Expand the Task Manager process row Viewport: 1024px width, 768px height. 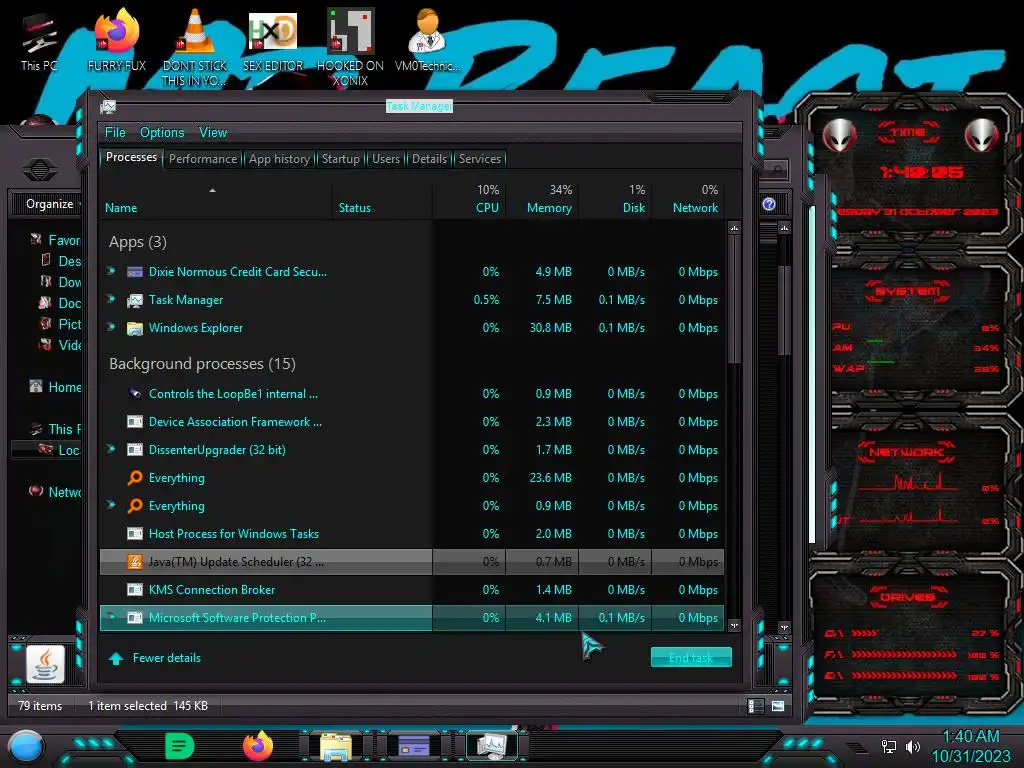pyautogui.click(x=111, y=298)
